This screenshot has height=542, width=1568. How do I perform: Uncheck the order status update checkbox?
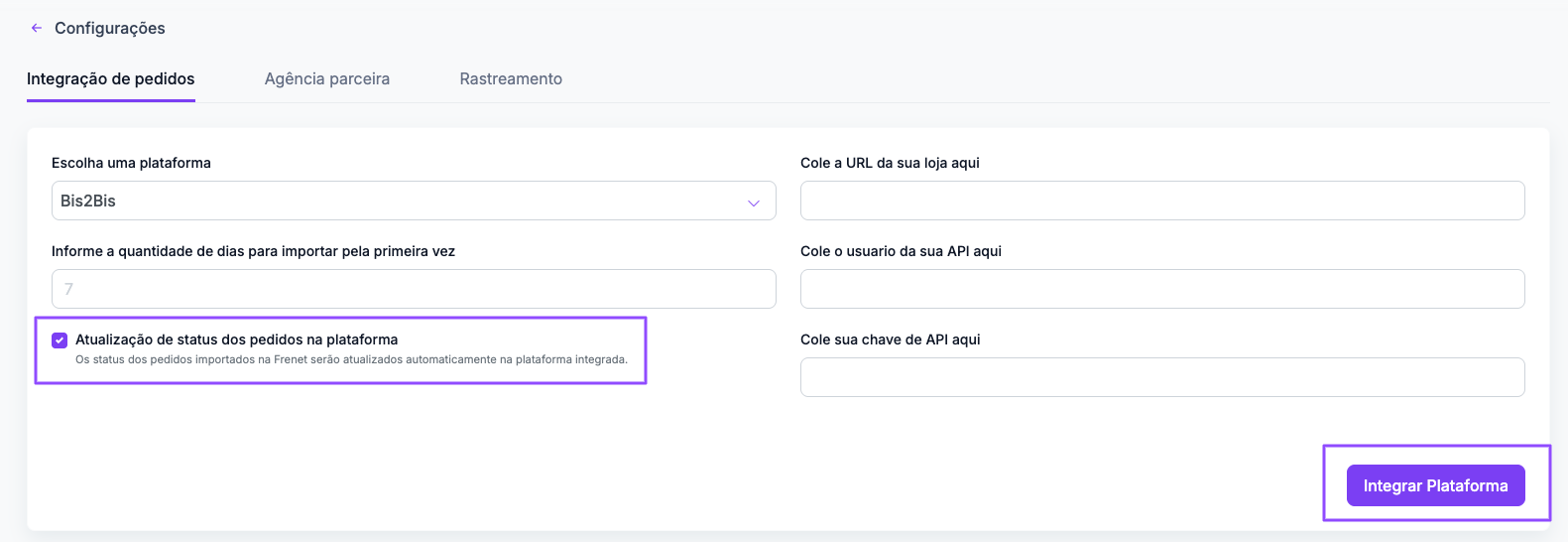(x=60, y=339)
